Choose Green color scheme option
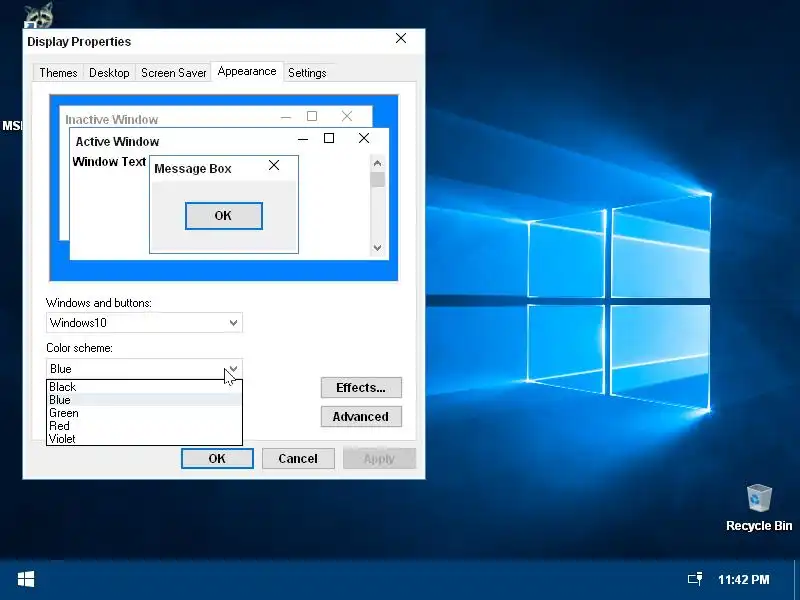800x600 pixels. tap(144, 413)
